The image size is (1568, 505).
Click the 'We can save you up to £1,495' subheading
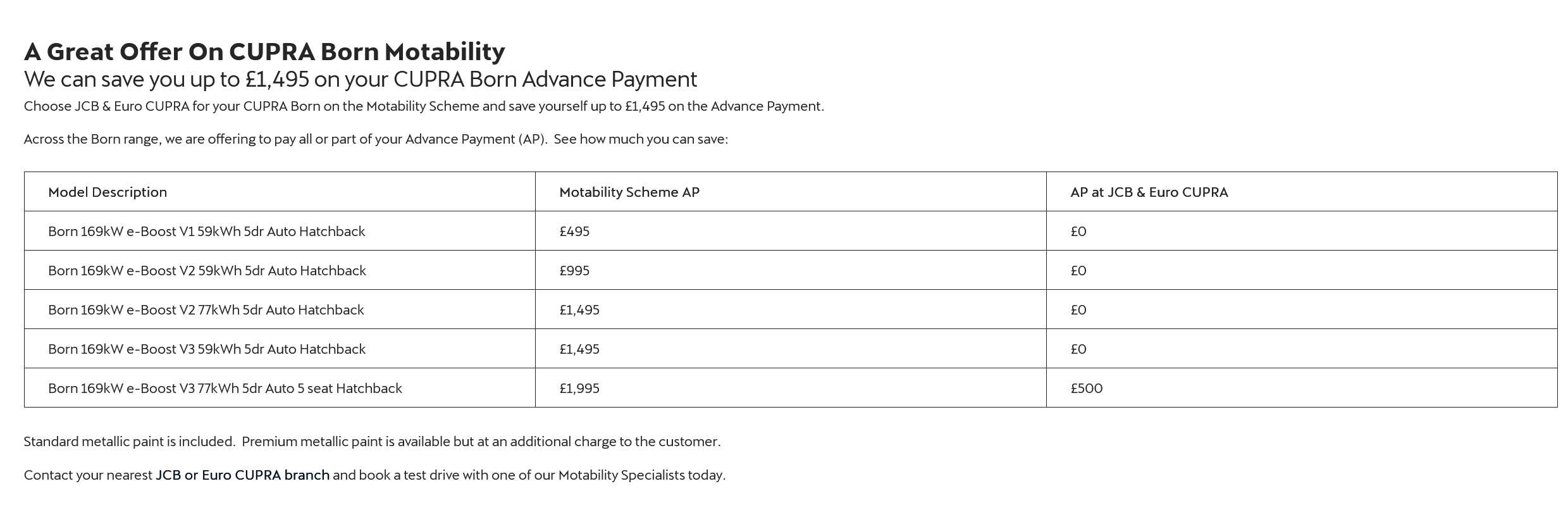[x=361, y=80]
